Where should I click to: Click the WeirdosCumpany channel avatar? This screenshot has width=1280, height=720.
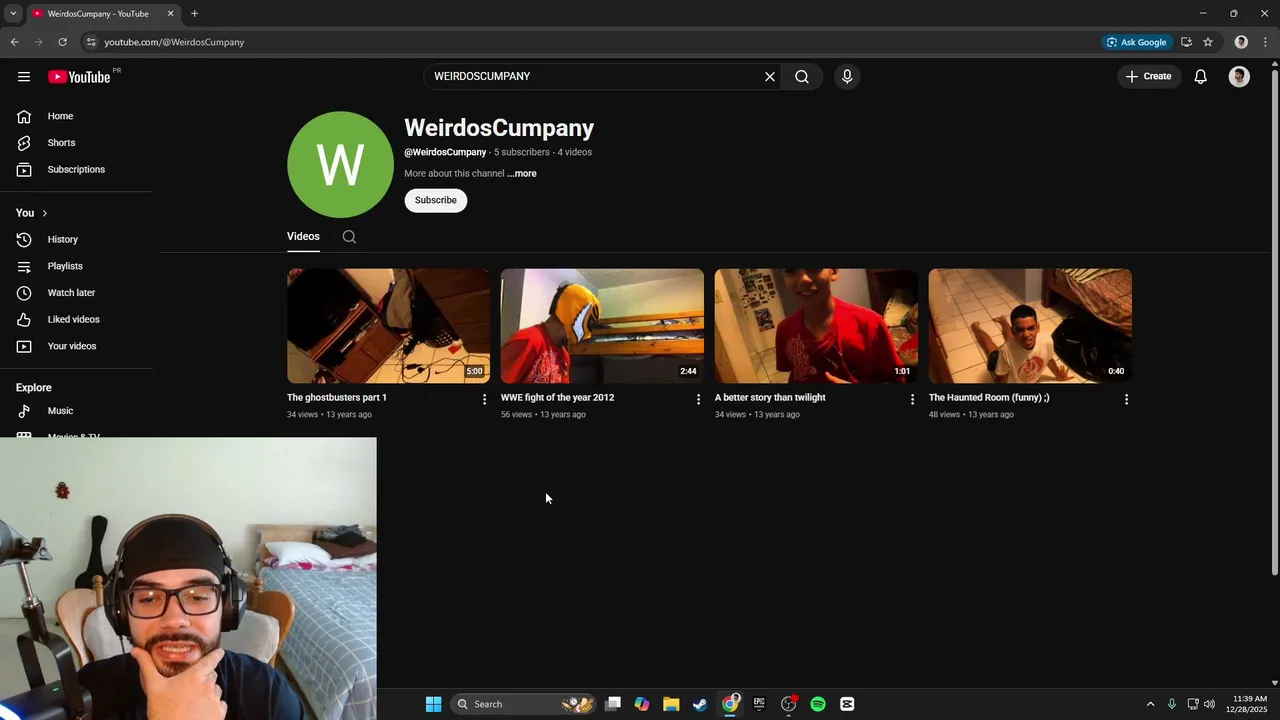point(340,165)
